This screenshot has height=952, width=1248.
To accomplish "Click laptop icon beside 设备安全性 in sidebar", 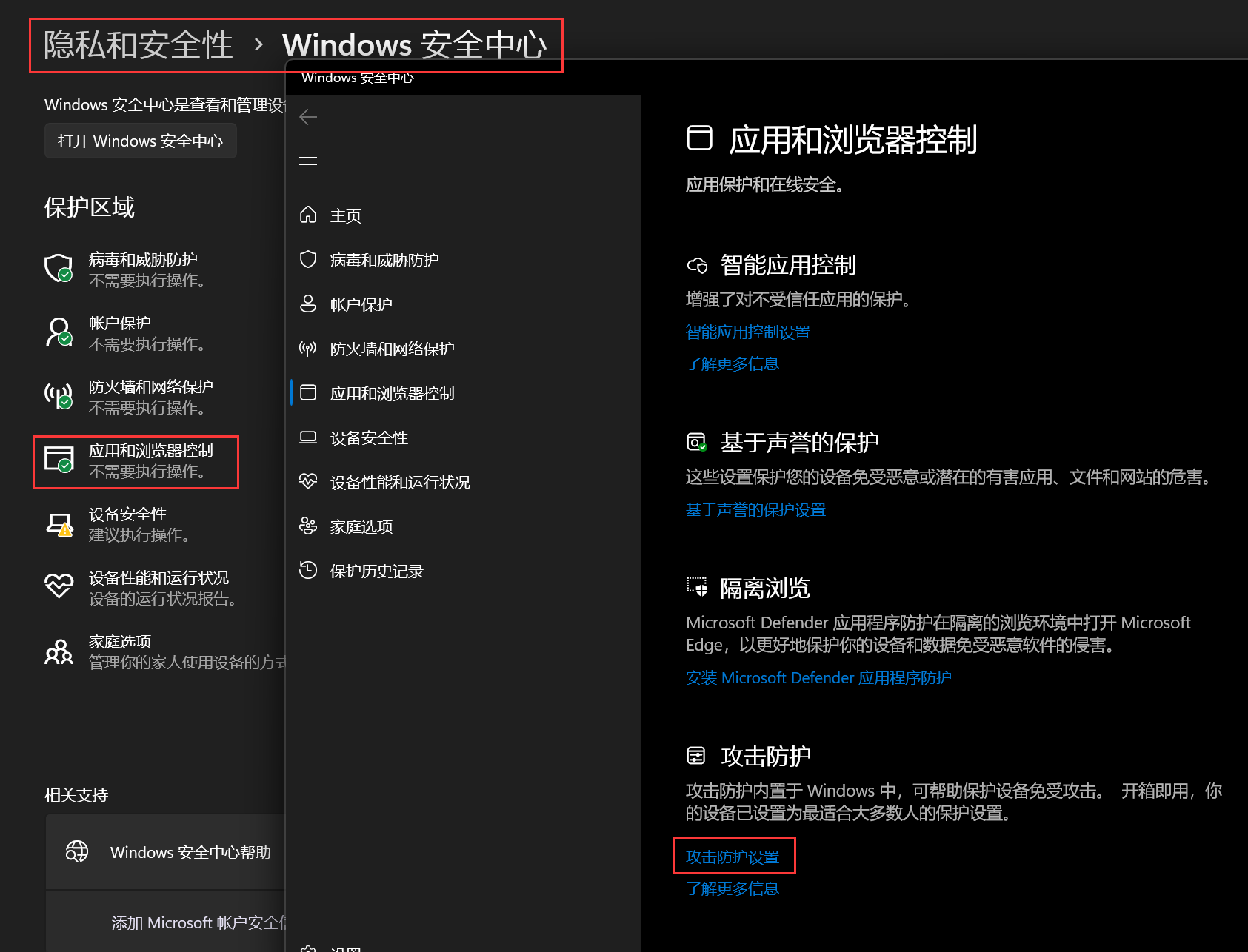I will tap(308, 437).
